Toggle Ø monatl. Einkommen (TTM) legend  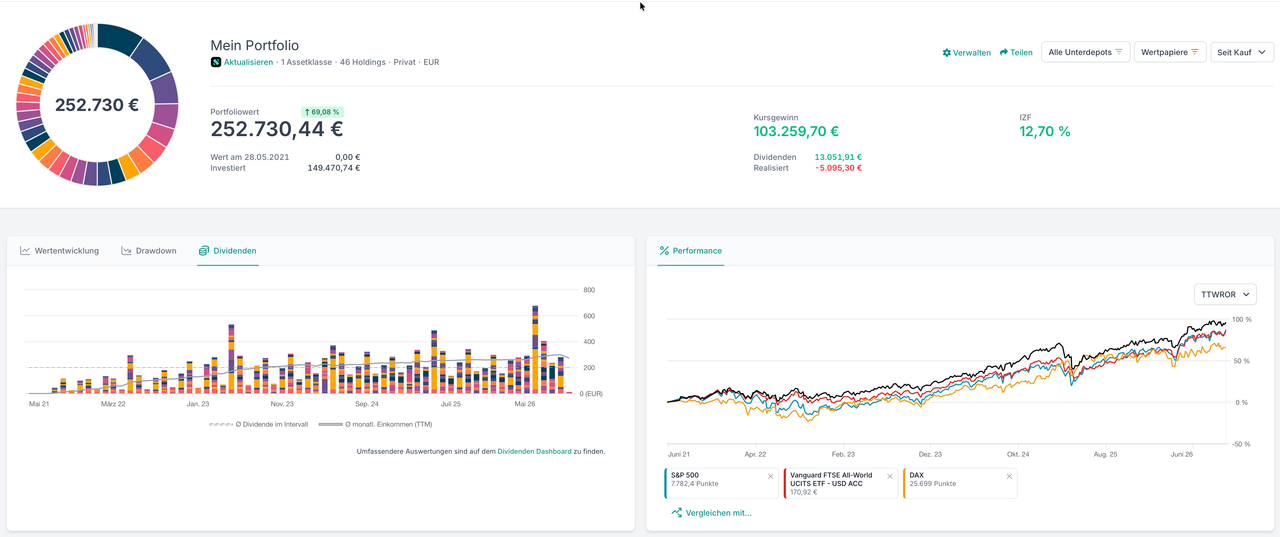(x=375, y=424)
